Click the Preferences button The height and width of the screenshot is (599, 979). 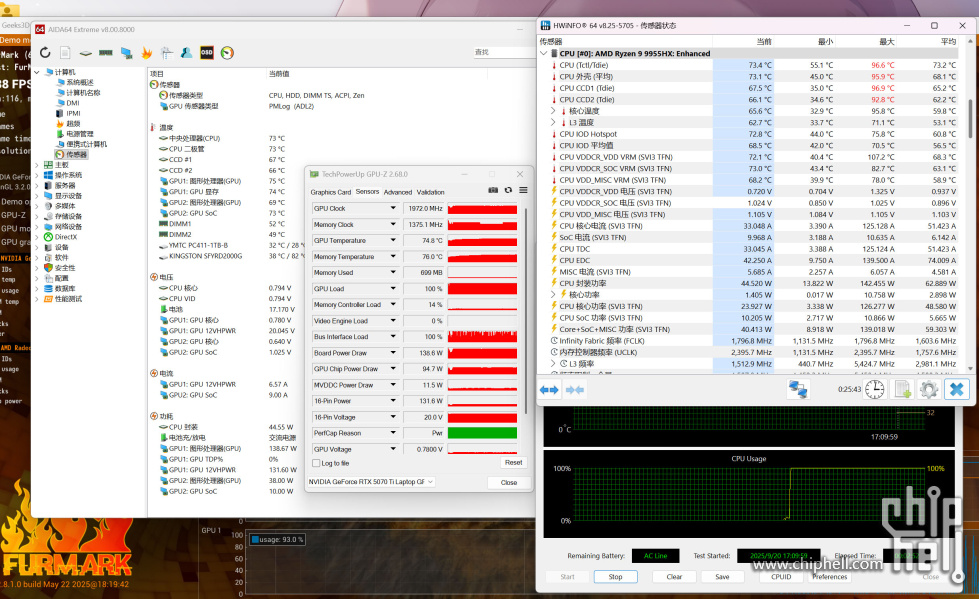click(830, 577)
